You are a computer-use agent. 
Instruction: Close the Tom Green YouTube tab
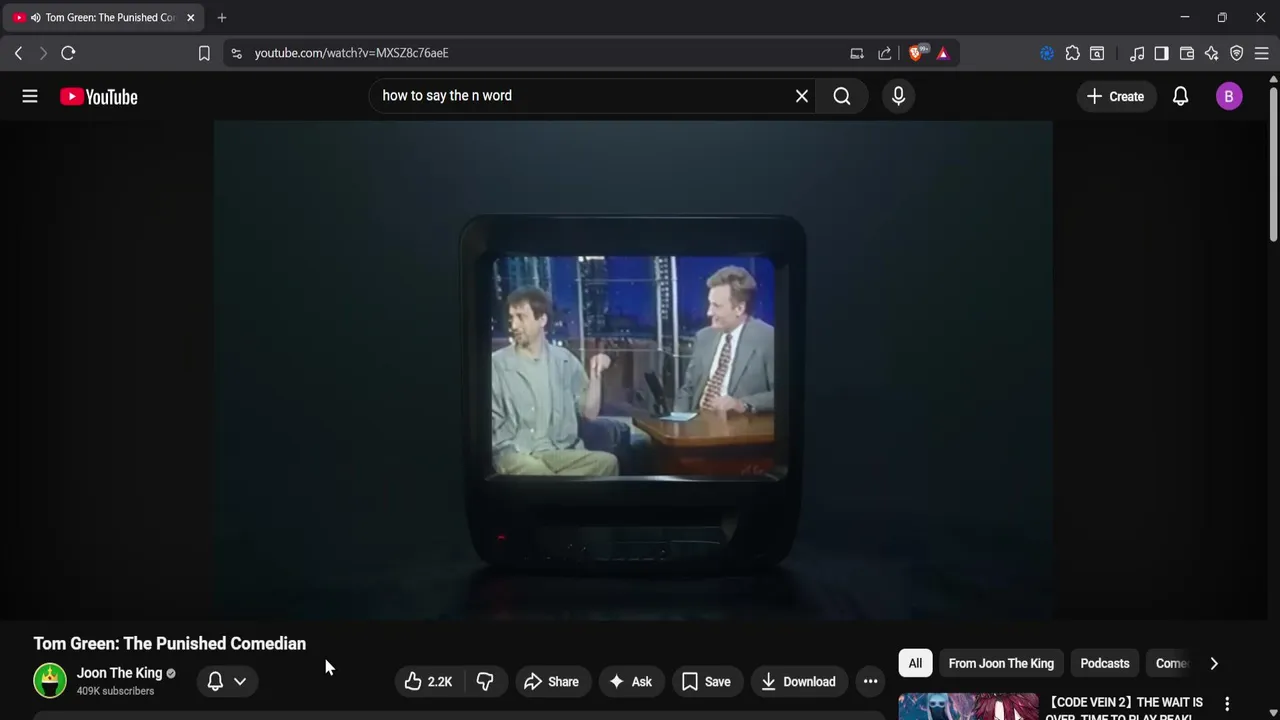[x=190, y=17]
